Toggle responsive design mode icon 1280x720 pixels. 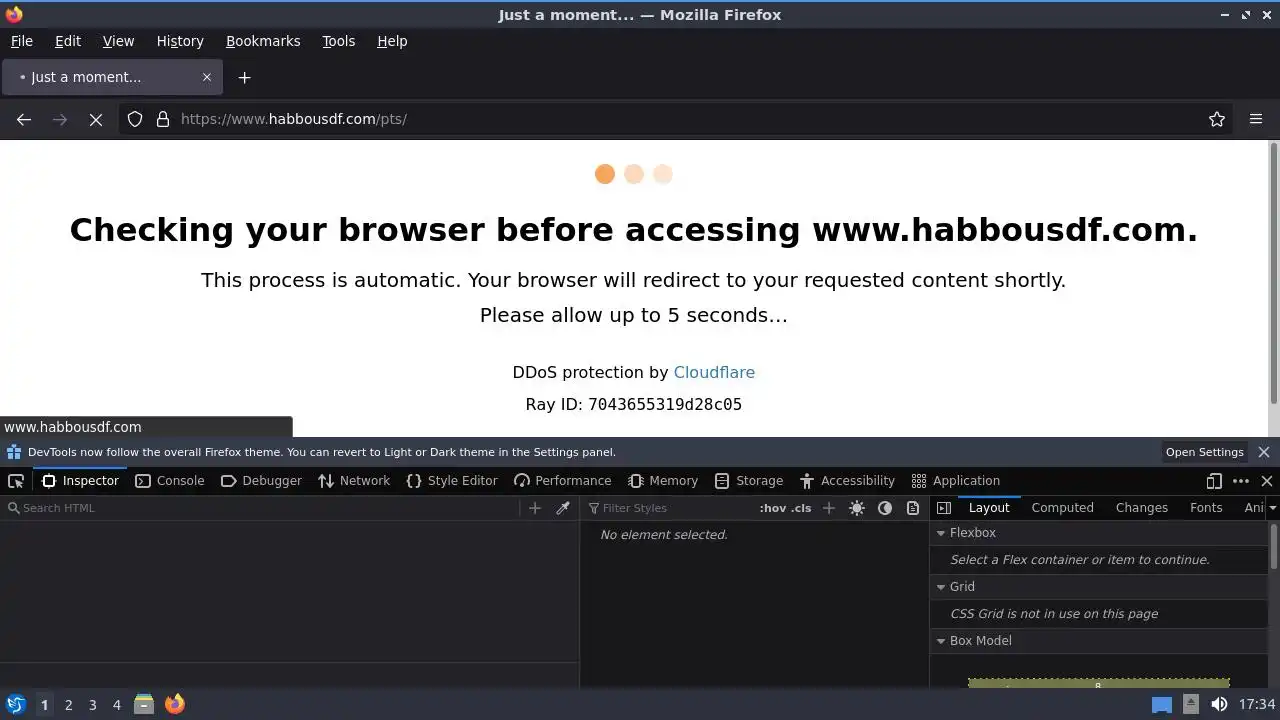1214,481
